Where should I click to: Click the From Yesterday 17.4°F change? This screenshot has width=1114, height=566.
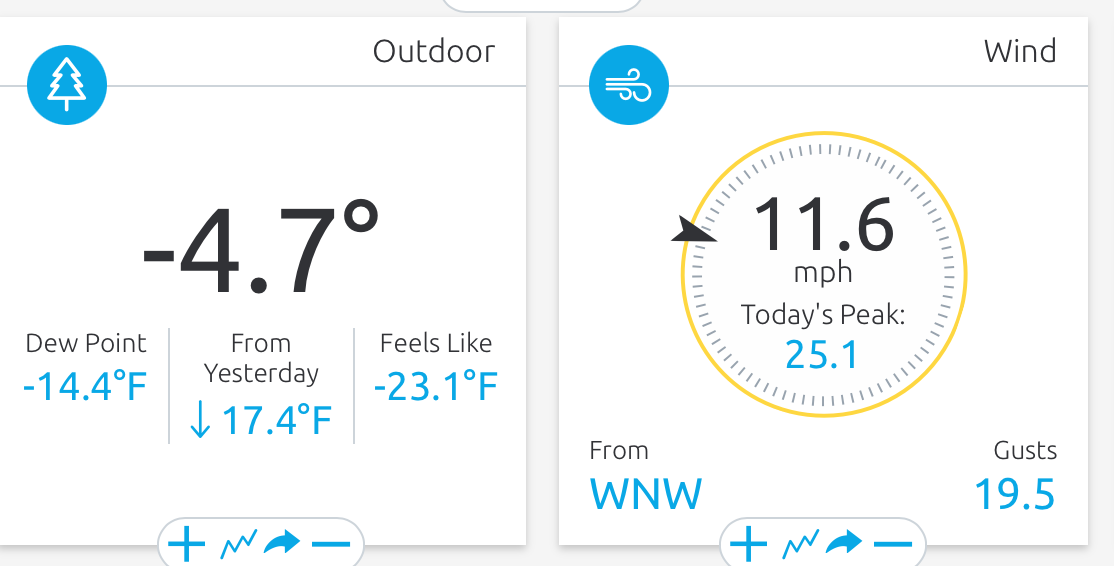[x=260, y=421]
